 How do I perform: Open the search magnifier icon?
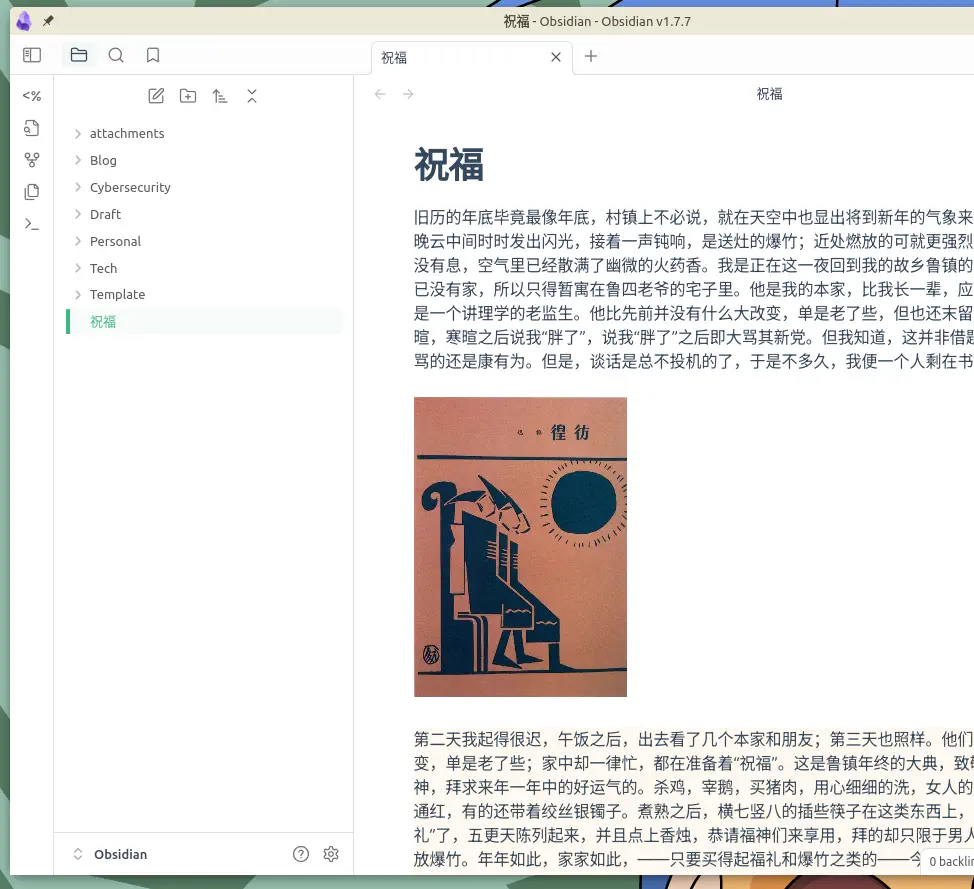[116, 55]
